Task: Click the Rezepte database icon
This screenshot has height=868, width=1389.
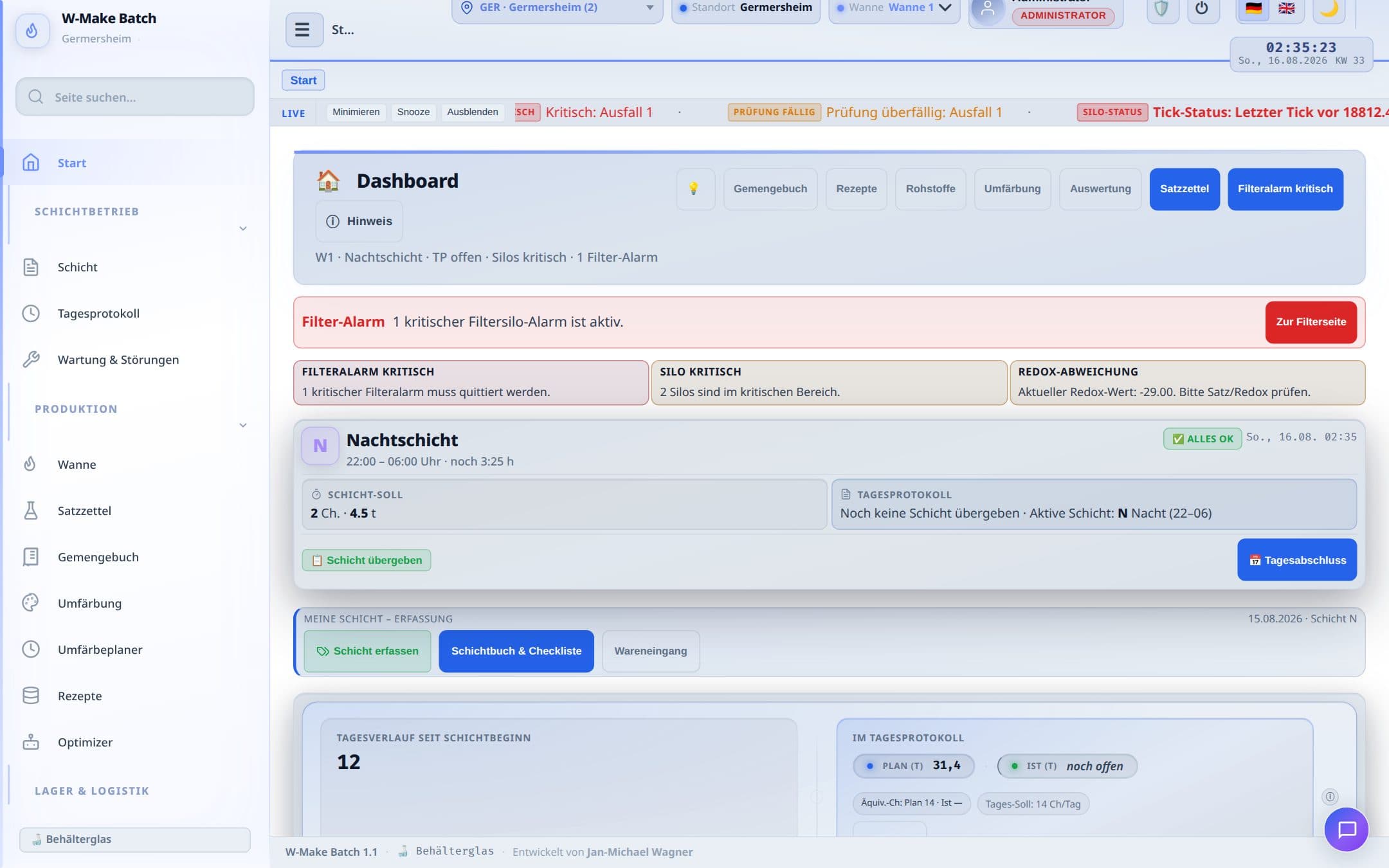Action: [31, 696]
